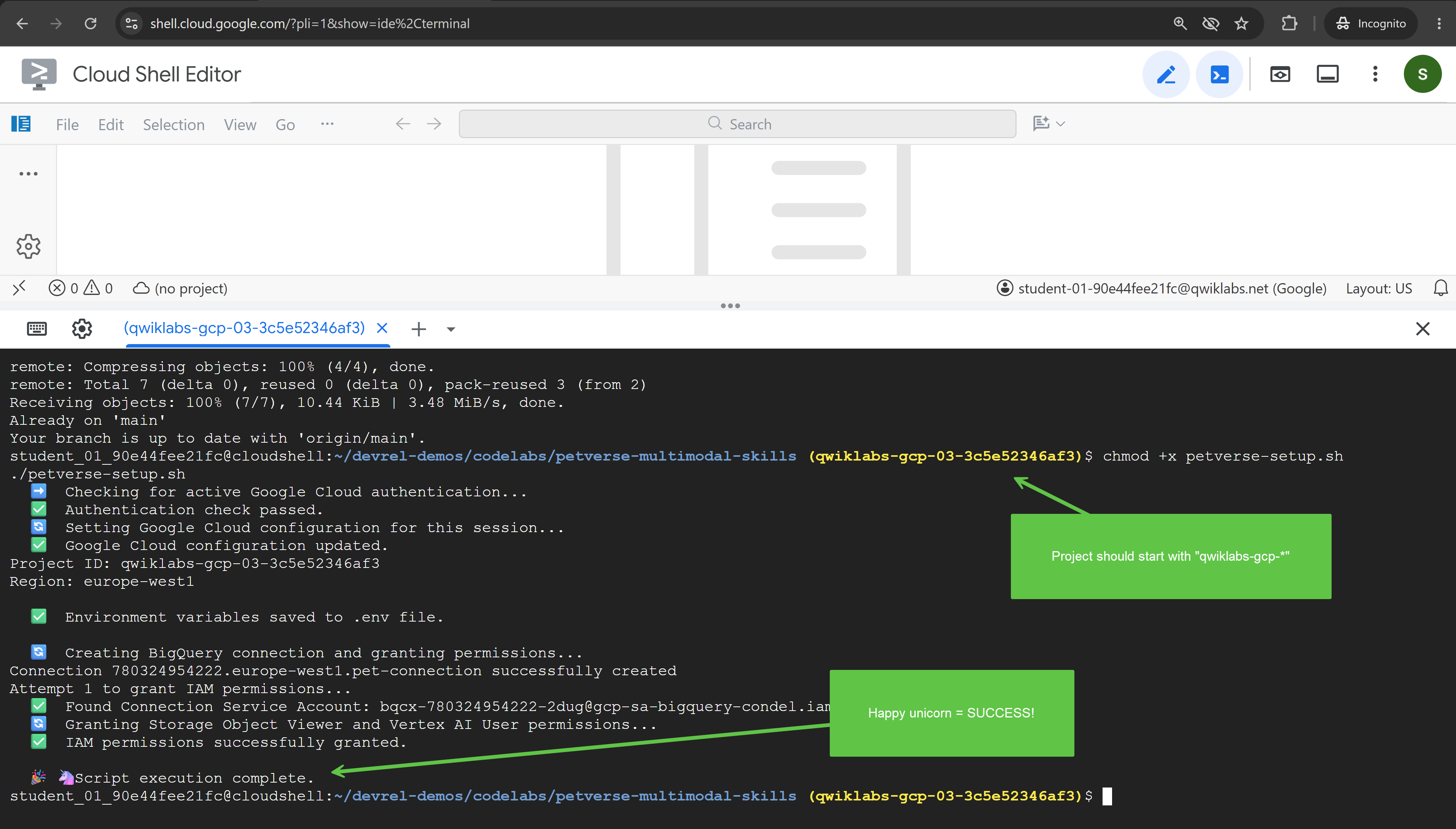Click the (no project) status item
1456x829 pixels.
[180, 289]
